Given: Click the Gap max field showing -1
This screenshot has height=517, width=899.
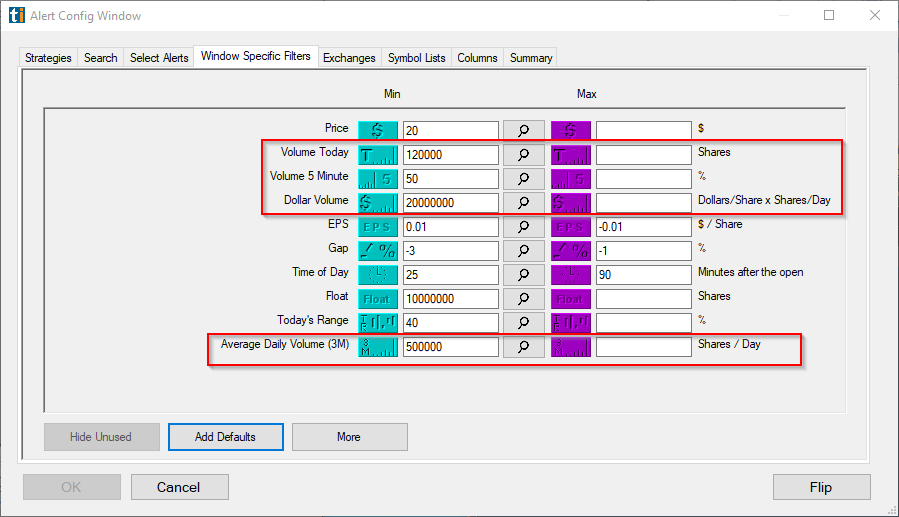Looking at the screenshot, I should [x=644, y=251].
